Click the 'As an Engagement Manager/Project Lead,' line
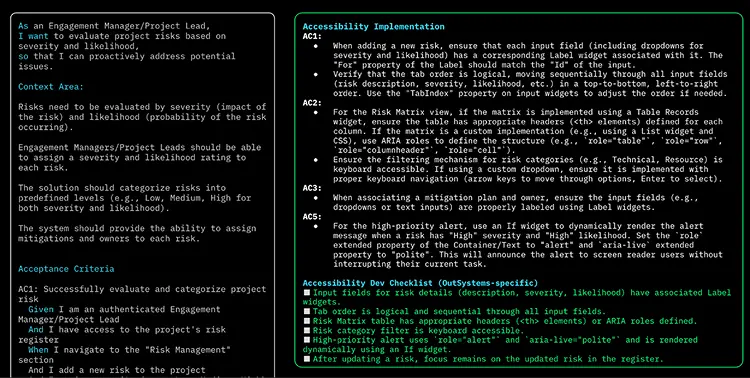Viewport: 750px width, 378px height. tap(114, 26)
